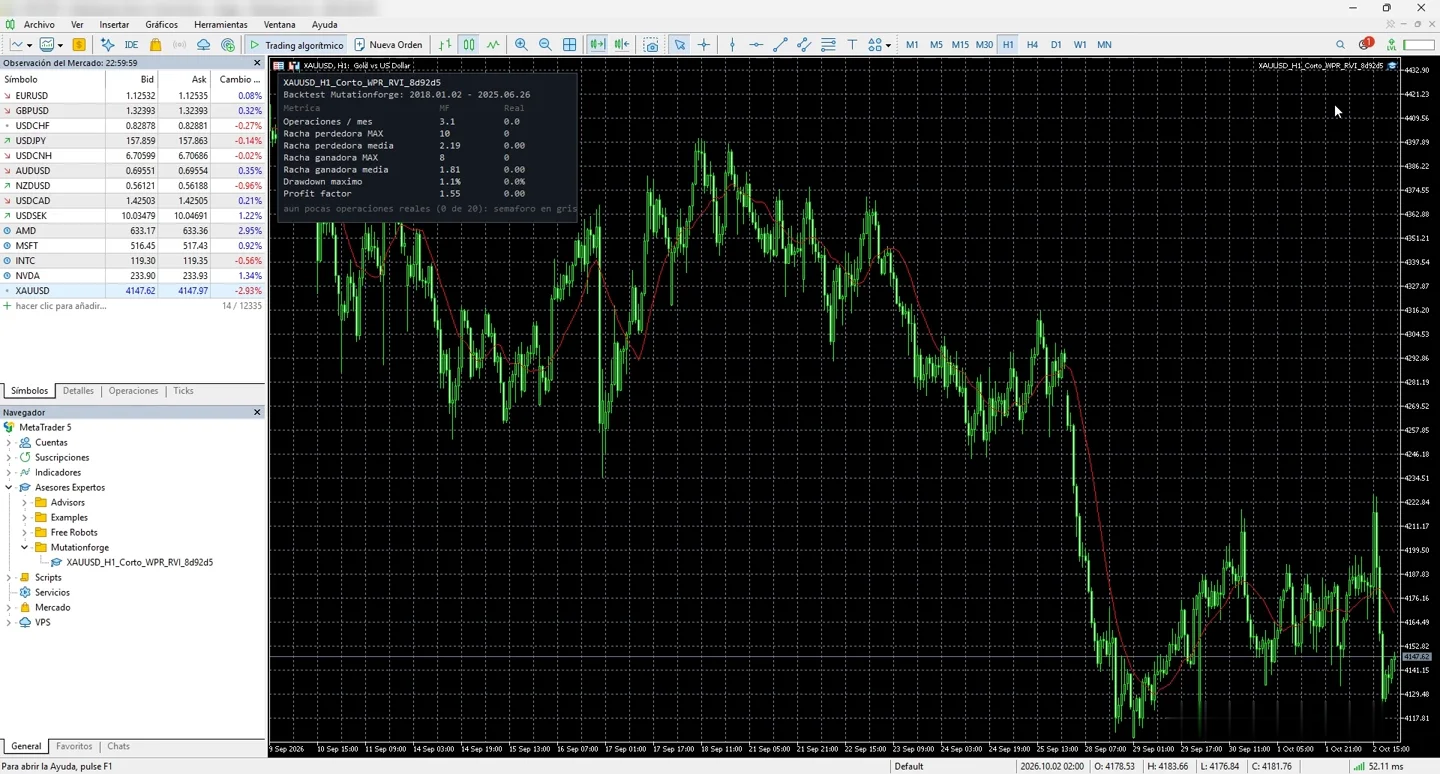Select the crosshair tool
1440x774 pixels.
tap(704, 45)
